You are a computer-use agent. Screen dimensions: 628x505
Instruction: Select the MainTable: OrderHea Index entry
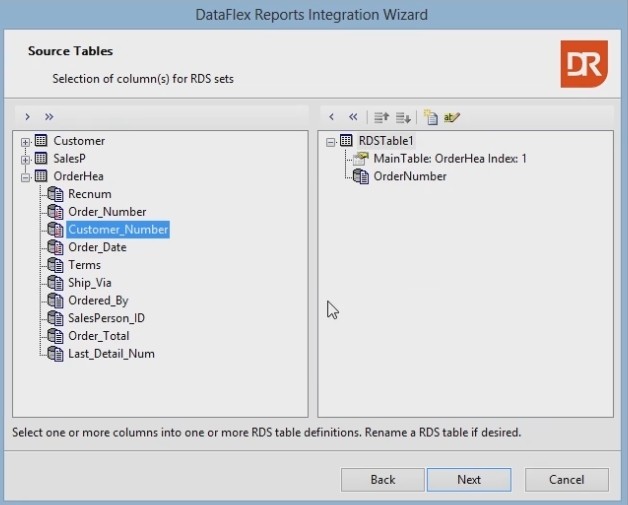point(449,159)
